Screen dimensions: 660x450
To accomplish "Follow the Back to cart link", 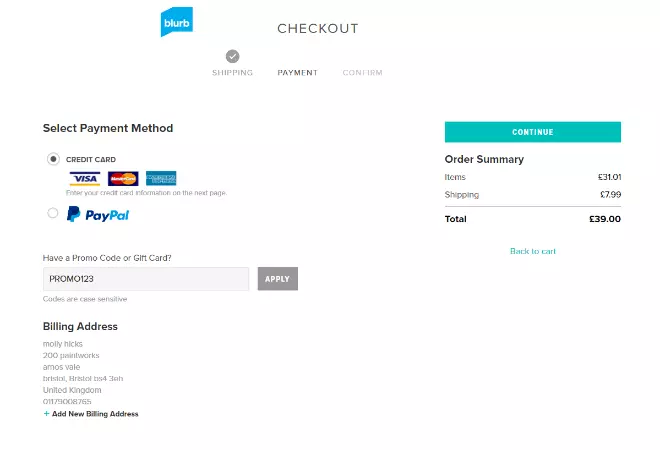I will tap(532, 251).
